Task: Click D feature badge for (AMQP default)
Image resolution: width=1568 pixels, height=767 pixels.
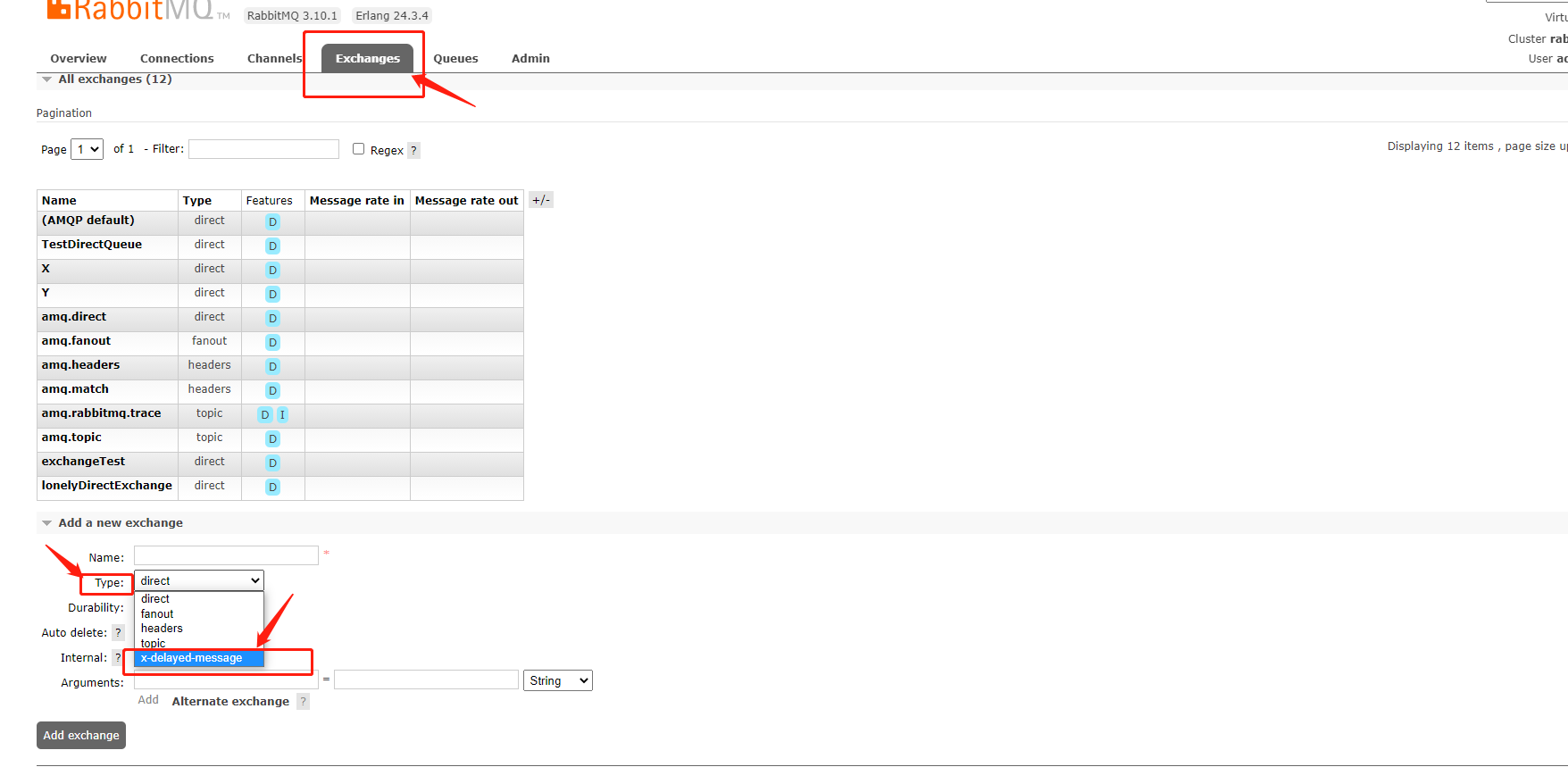Action: point(273,221)
